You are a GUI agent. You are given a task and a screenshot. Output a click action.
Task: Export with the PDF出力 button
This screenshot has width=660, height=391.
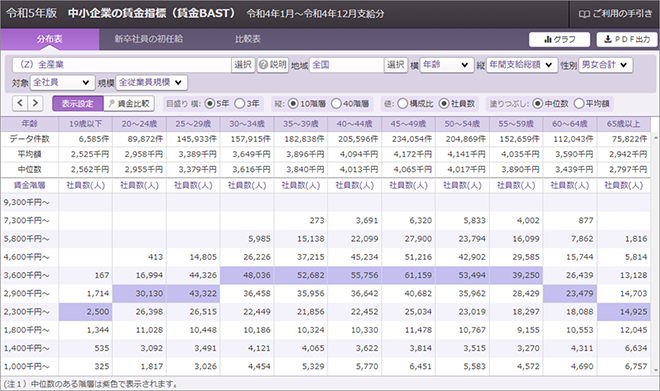(x=627, y=40)
